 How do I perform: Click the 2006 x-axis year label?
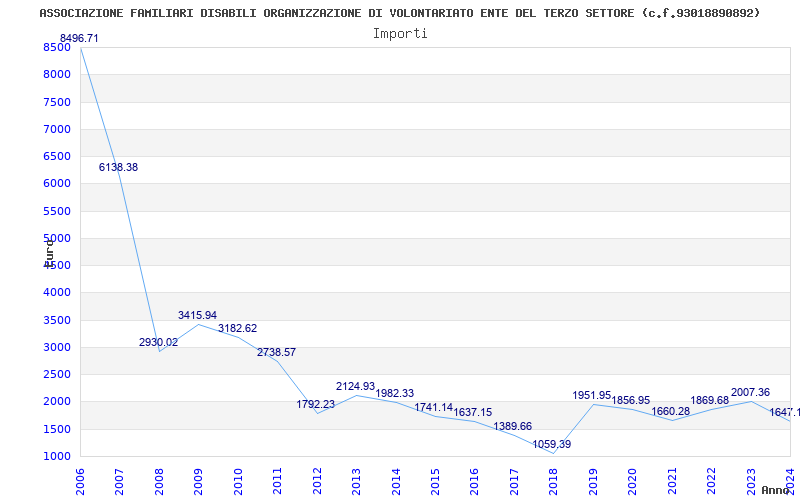tap(80, 482)
